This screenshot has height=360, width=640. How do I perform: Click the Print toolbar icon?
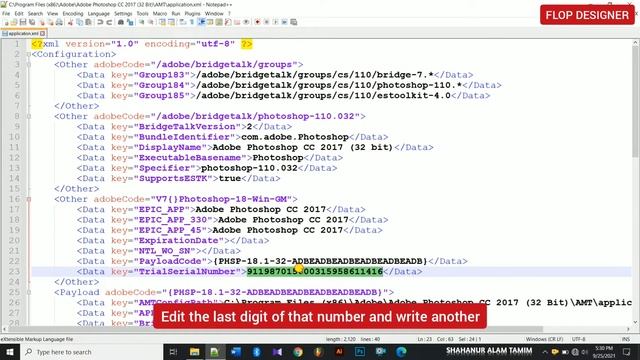(x=59, y=22)
